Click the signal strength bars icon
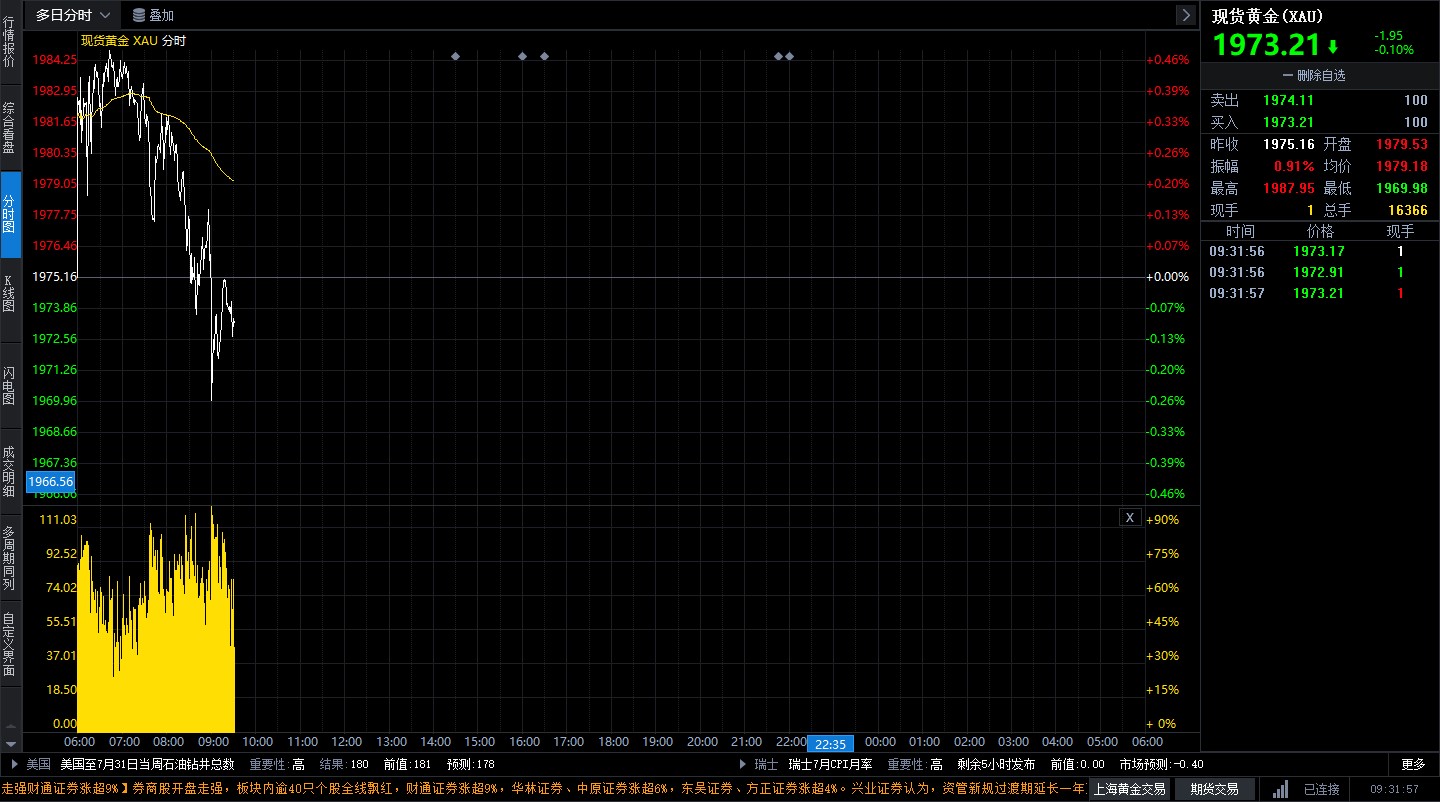1440x802 pixels. [x=1280, y=789]
